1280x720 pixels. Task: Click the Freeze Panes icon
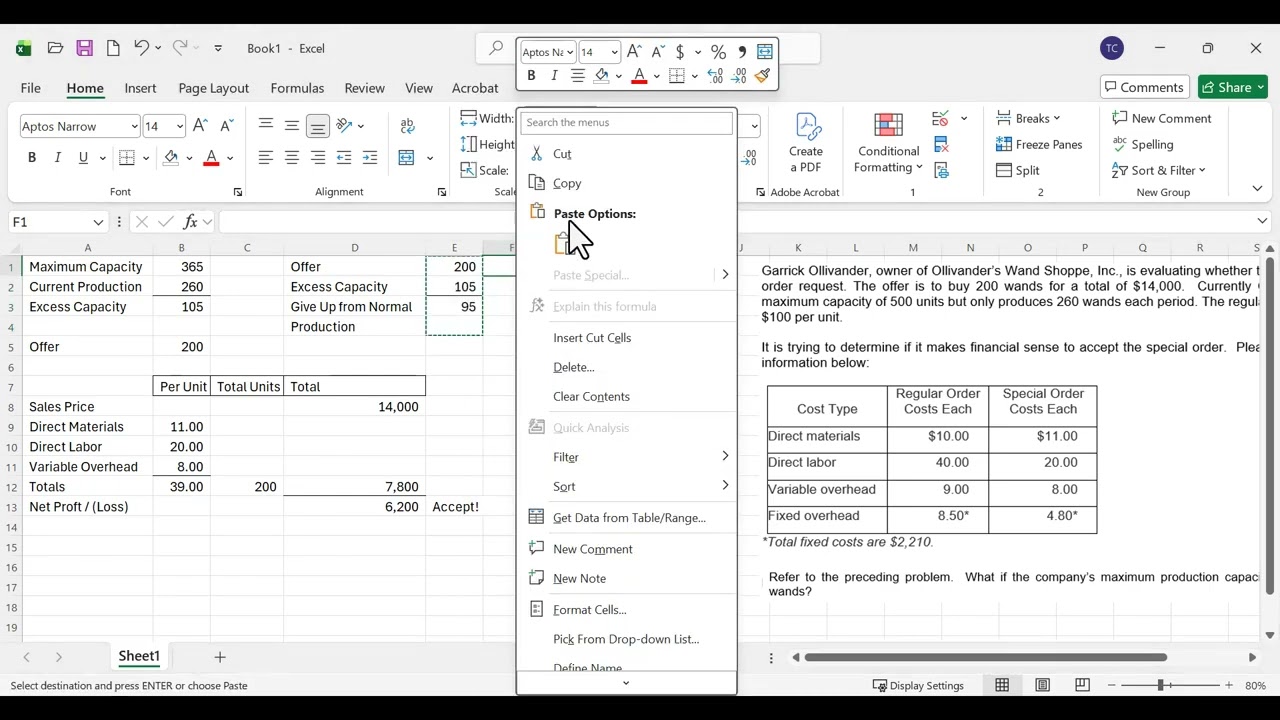[1039, 144]
